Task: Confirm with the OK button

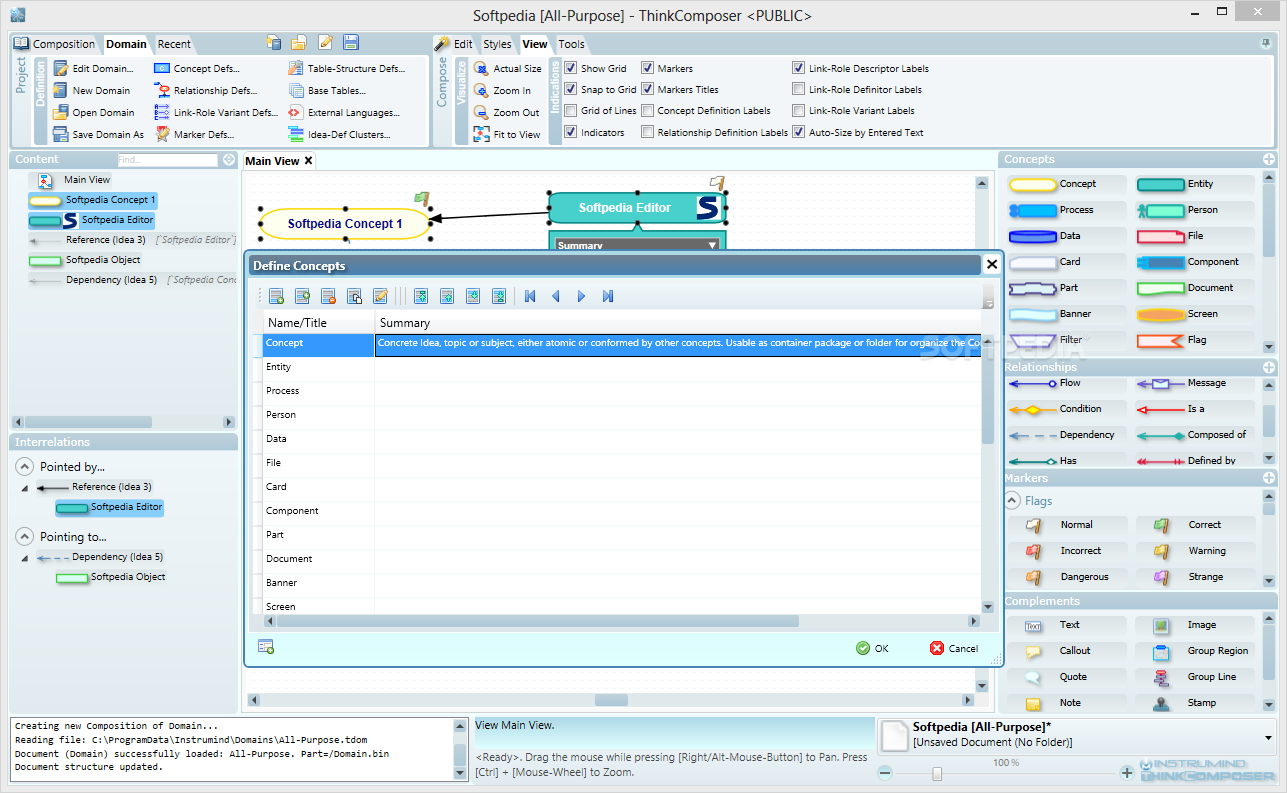Action: tap(872, 649)
